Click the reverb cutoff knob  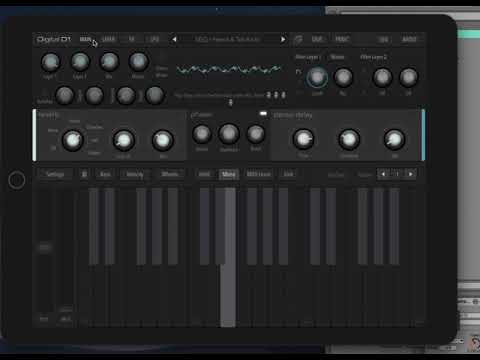[124, 140]
